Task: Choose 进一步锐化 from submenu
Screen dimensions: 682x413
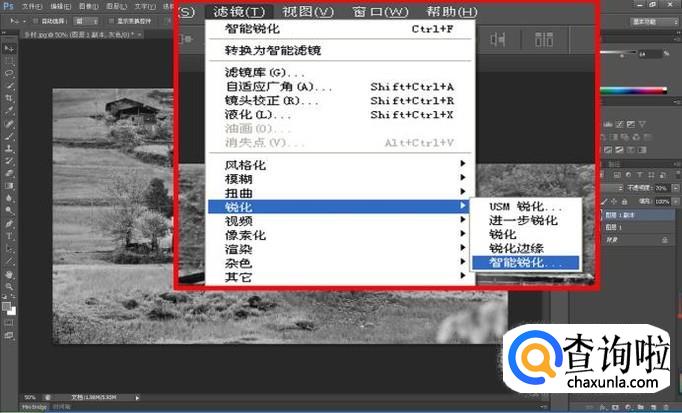Action: pos(525,220)
